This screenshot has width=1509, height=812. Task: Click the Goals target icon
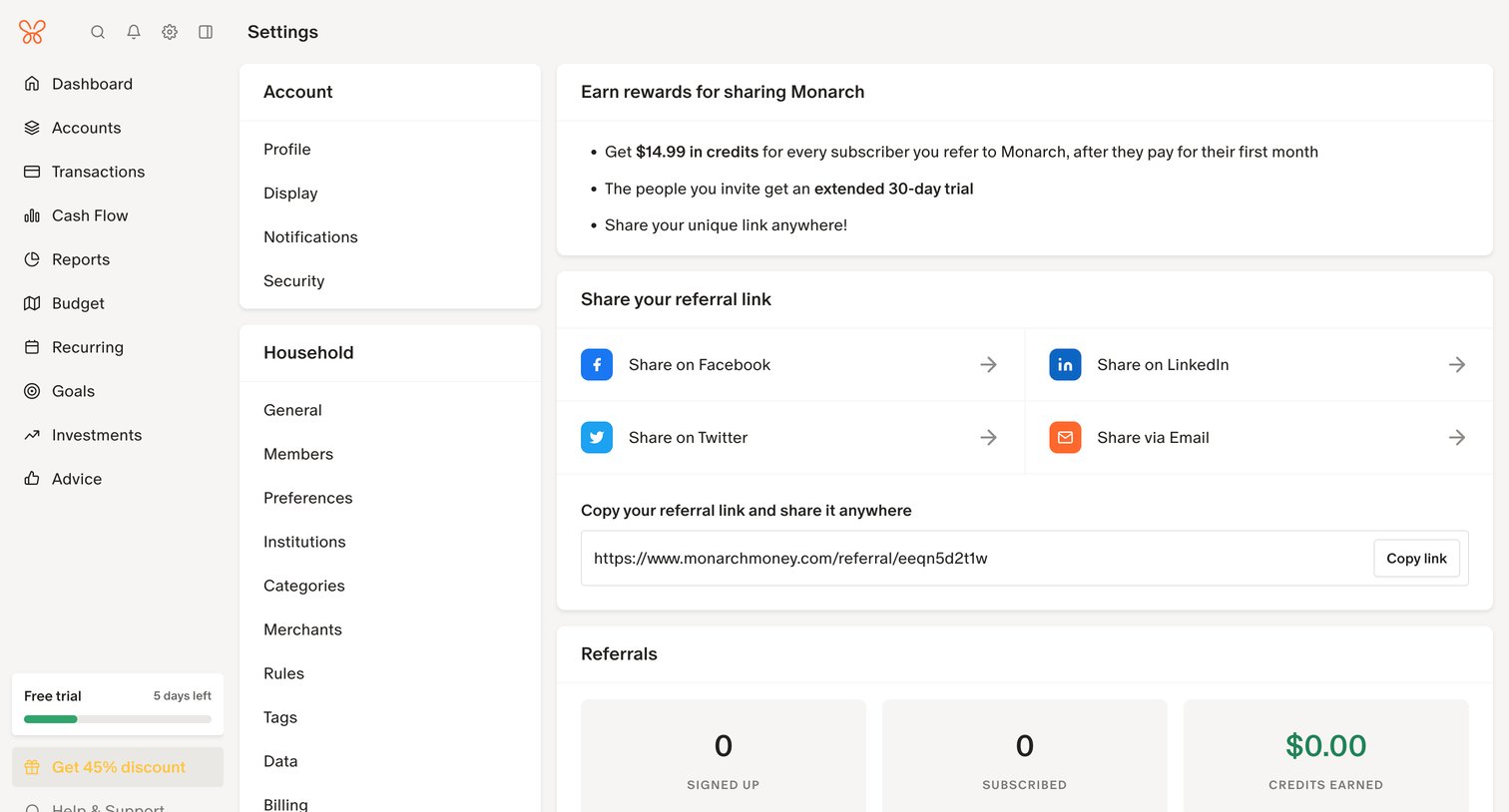pos(32,391)
